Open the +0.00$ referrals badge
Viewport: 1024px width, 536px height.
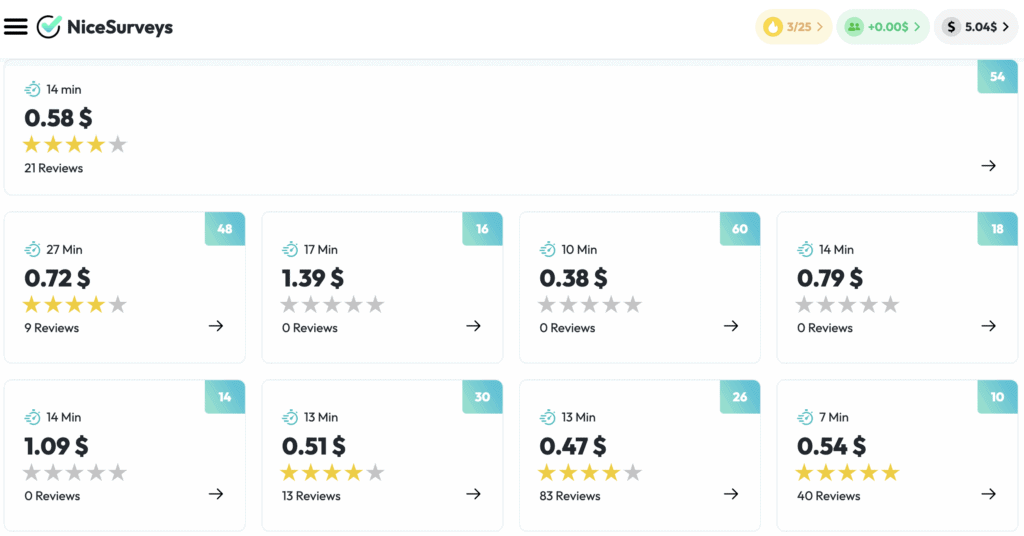coord(882,27)
